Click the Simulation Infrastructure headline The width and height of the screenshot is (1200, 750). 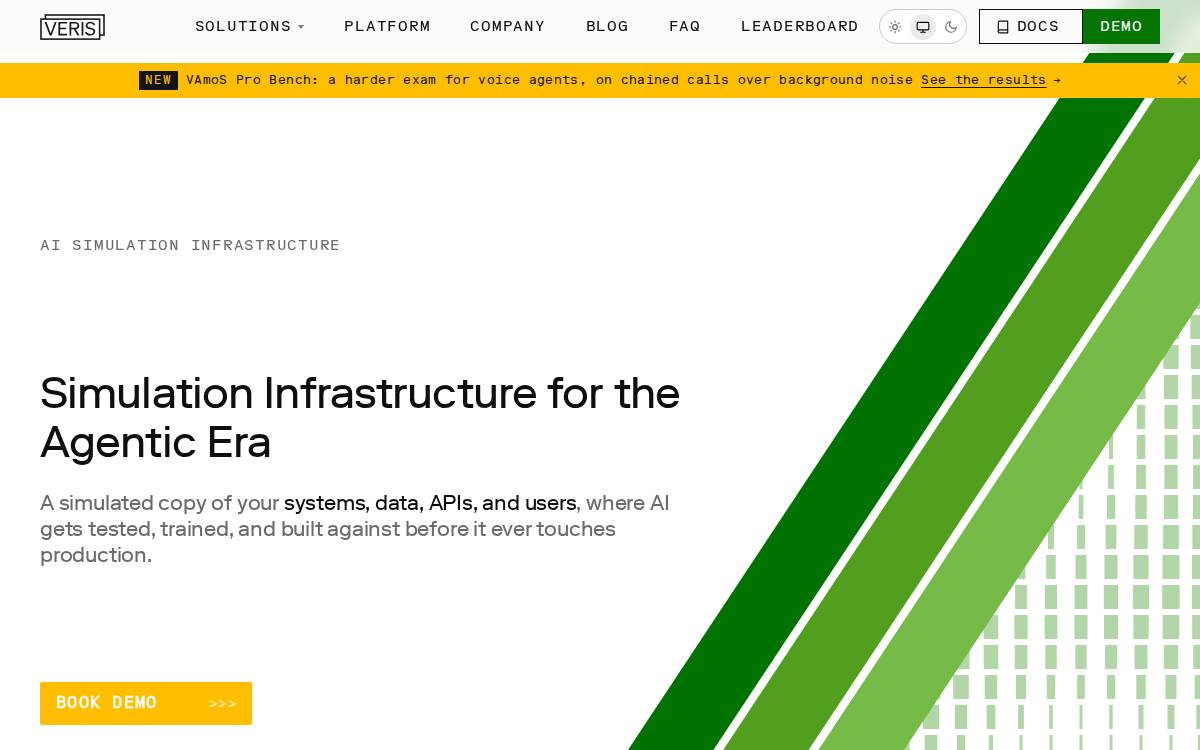[x=360, y=418]
